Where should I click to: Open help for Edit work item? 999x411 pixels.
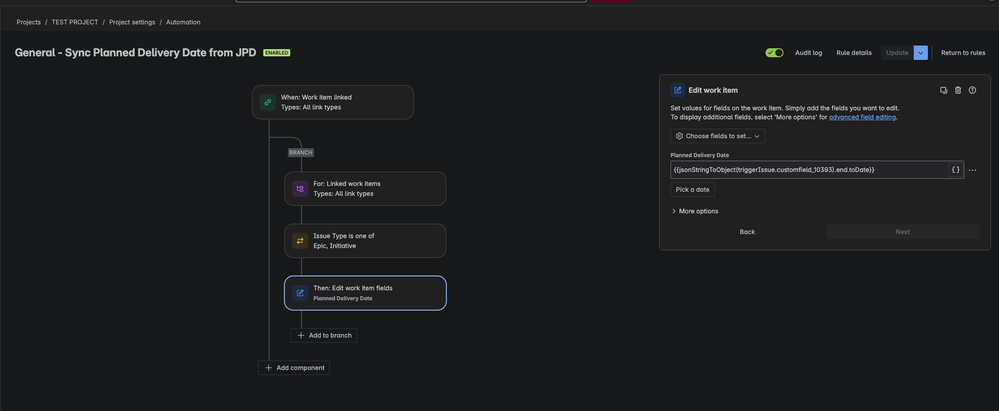coord(972,90)
